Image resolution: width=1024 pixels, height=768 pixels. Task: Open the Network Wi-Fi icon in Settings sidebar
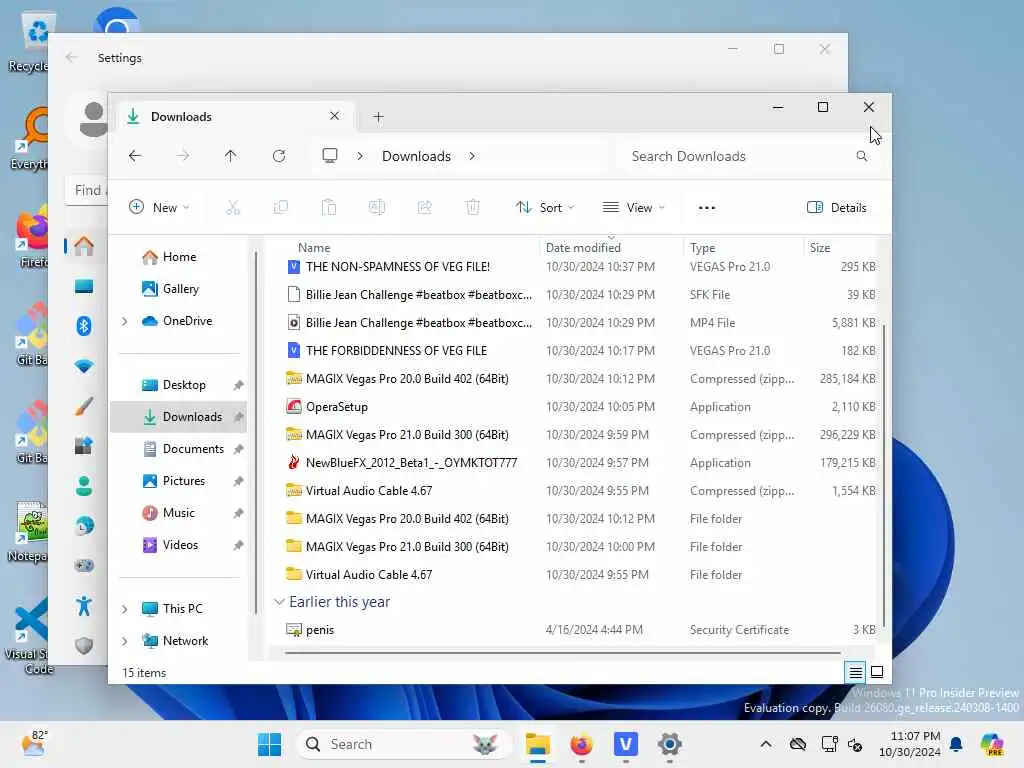coord(84,366)
